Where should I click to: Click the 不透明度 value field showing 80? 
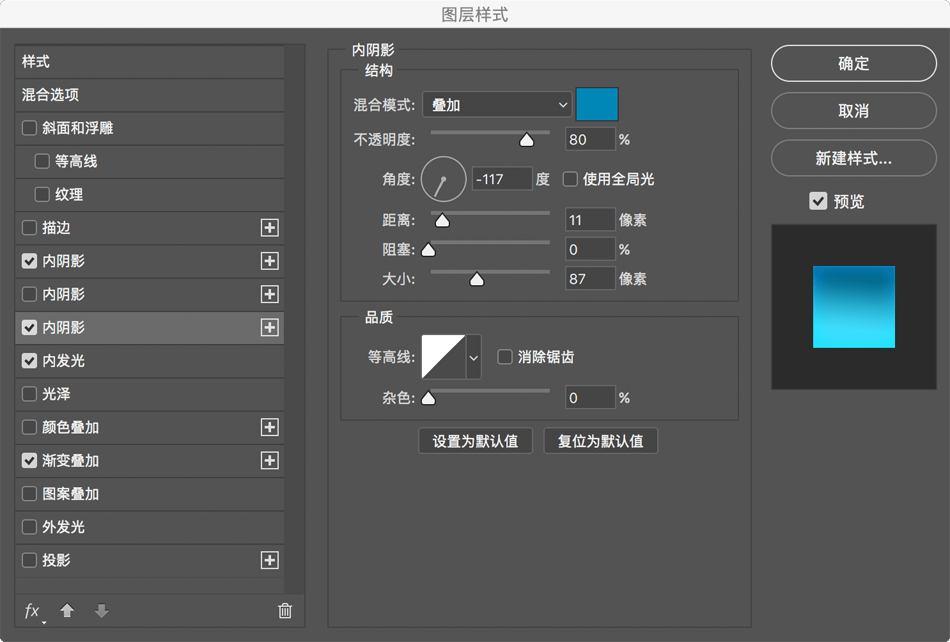(590, 139)
